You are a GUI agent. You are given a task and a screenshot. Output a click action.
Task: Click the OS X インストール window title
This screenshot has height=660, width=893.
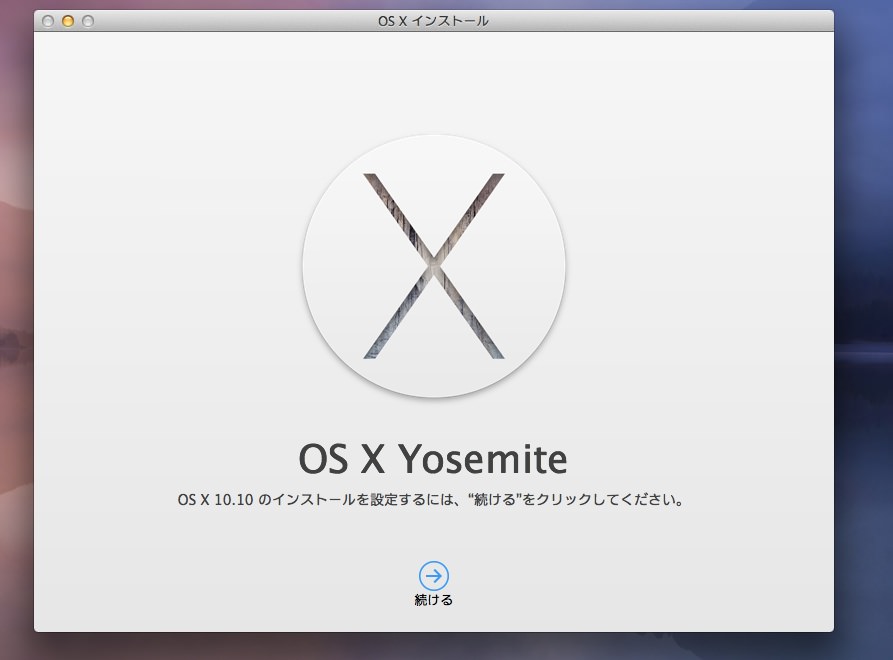(x=433, y=21)
